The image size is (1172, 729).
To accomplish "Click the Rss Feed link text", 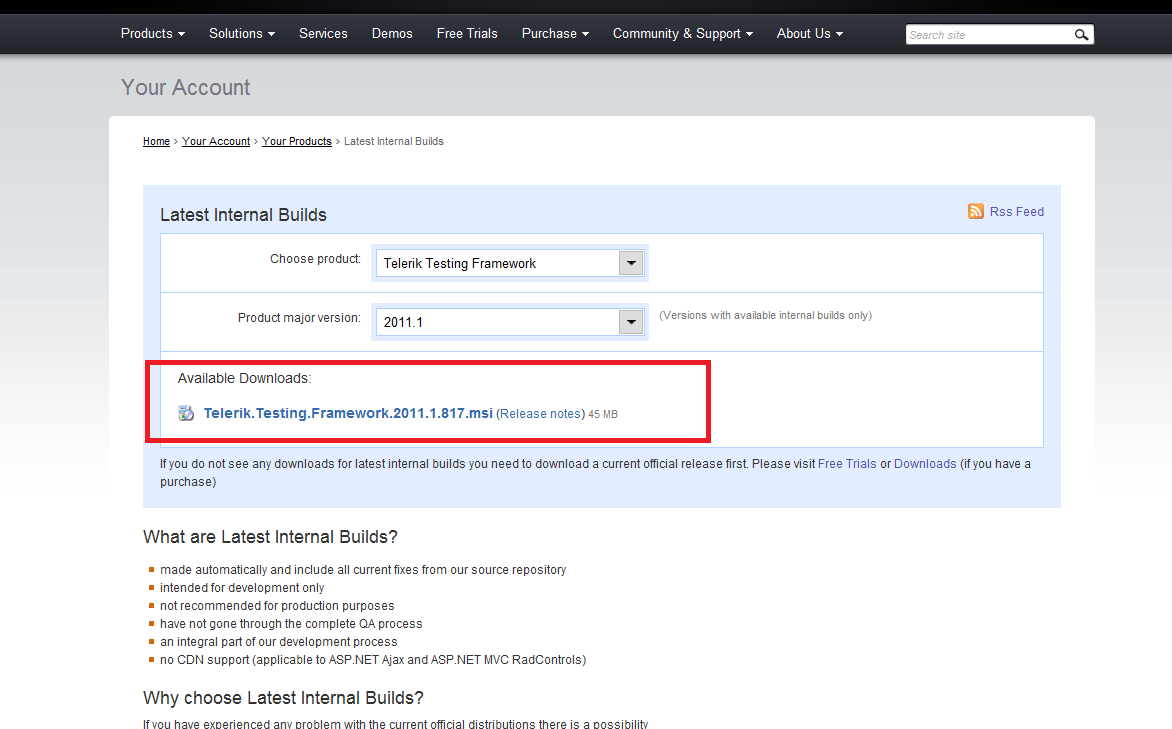I will pyautogui.click(x=1017, y=212).
